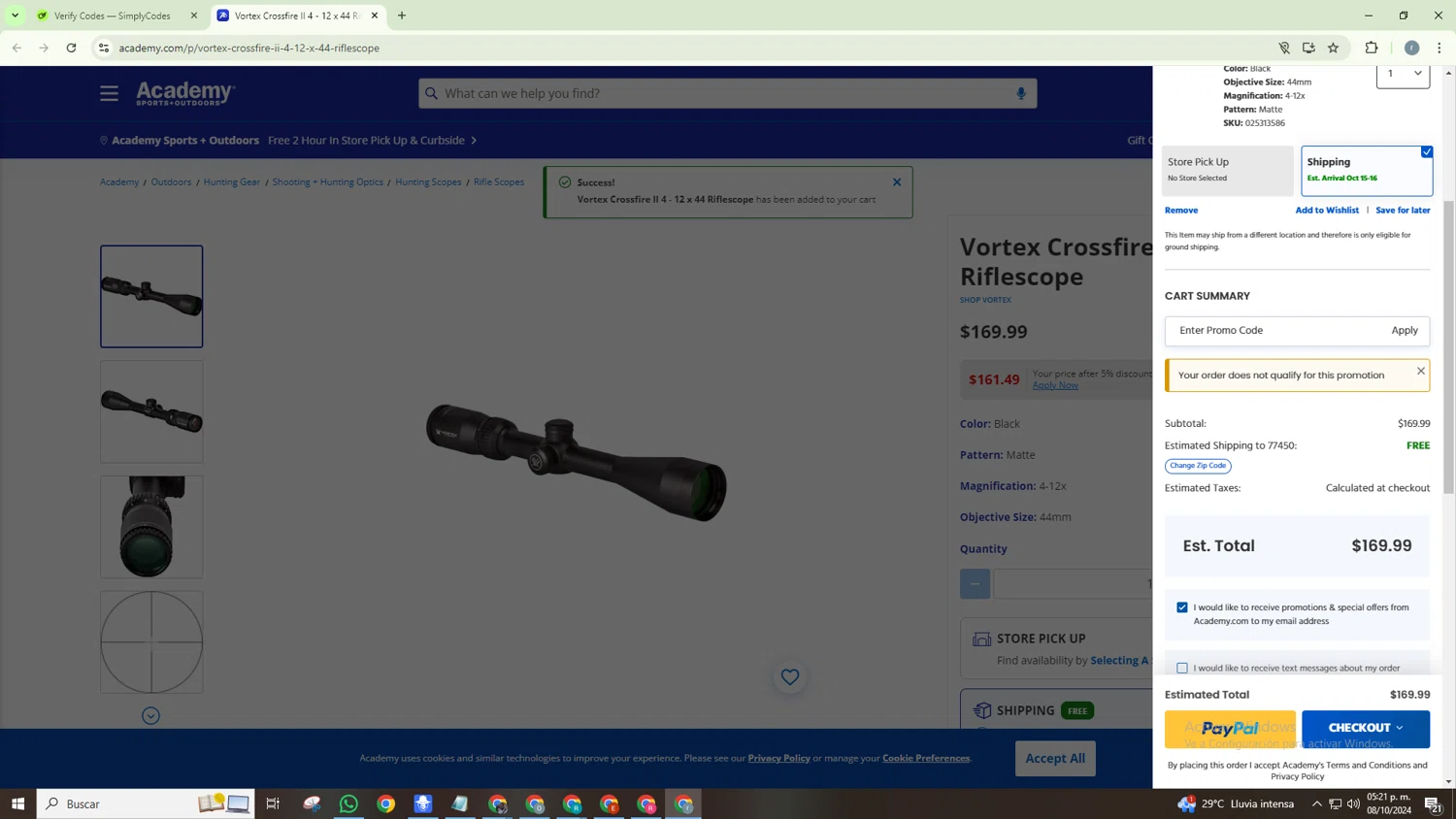Click the store location pin link
Screen dimensions: 1456x819
(180, 141)
